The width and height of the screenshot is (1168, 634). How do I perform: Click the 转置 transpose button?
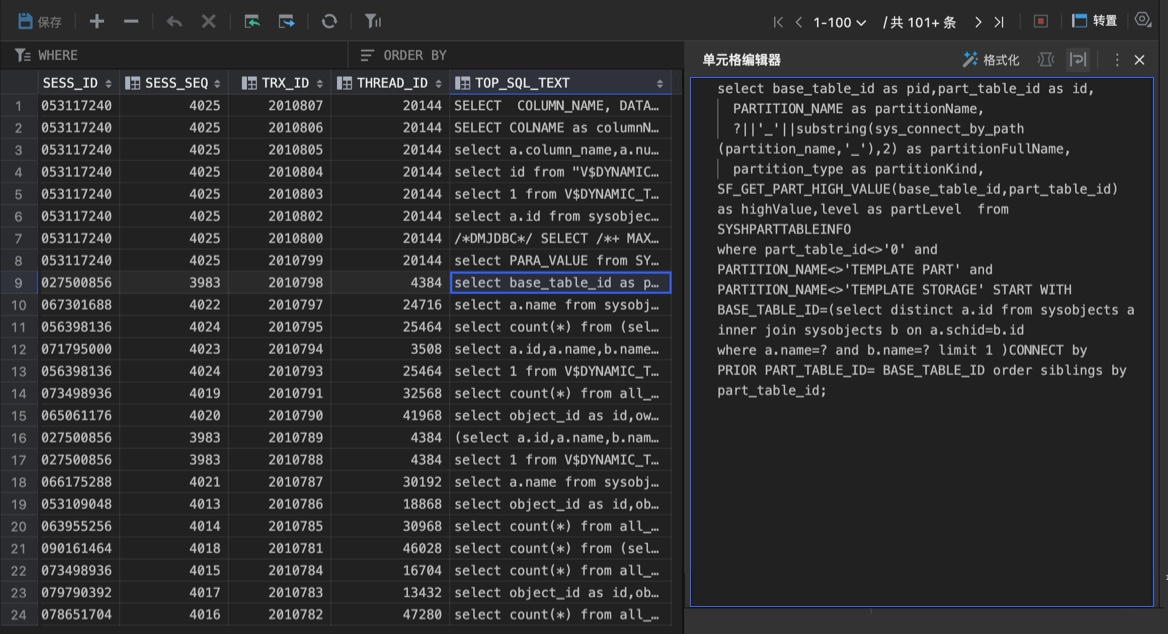pyautogui.click(x=1094, y=21)
